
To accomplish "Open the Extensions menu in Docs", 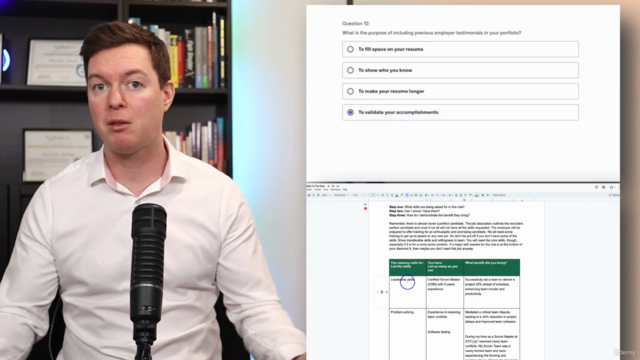I will coord(336,189).
